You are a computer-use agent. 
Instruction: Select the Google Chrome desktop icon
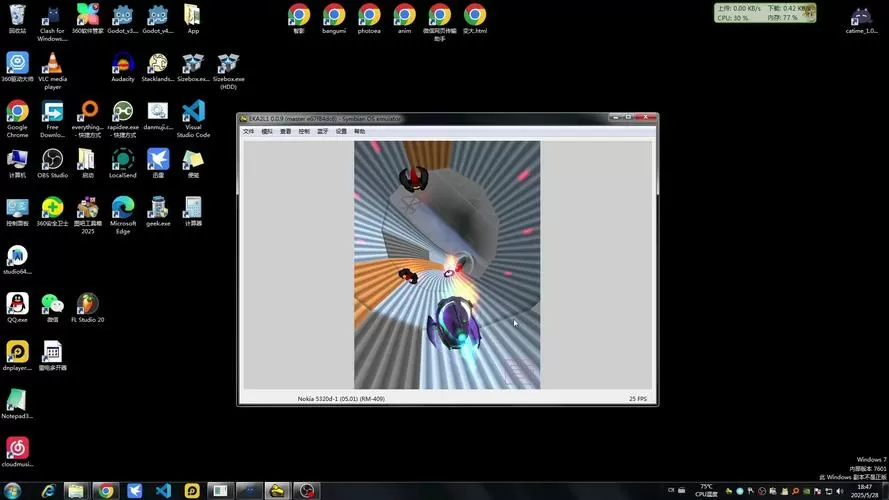click(18, 119)
